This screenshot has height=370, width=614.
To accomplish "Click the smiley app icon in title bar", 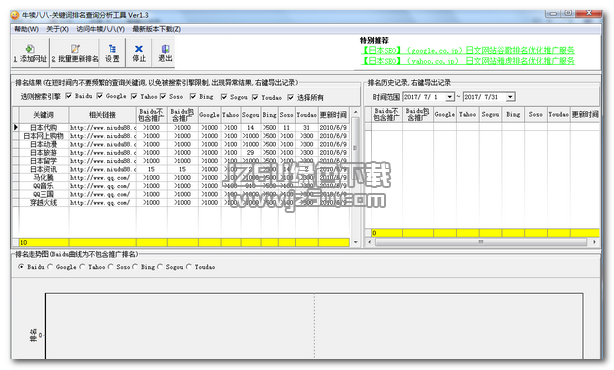I will (15, 15).
